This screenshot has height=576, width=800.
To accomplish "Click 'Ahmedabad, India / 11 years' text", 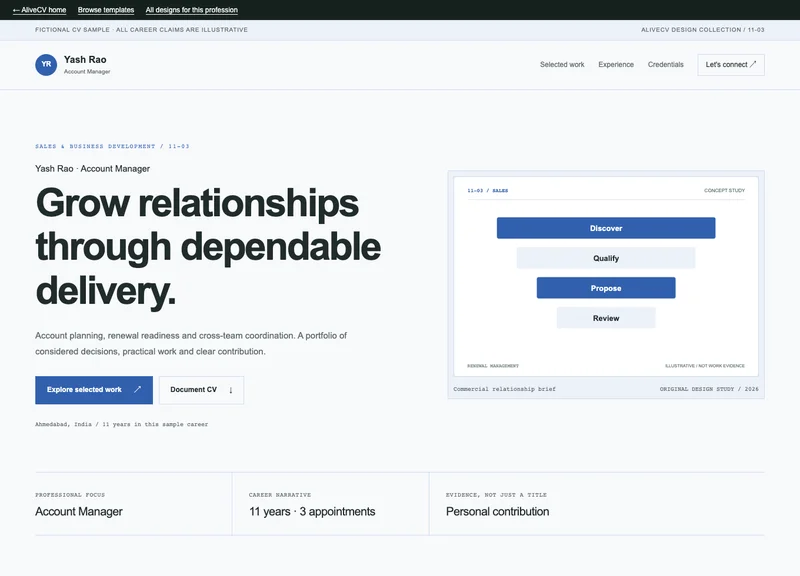I will coord(121,424).
